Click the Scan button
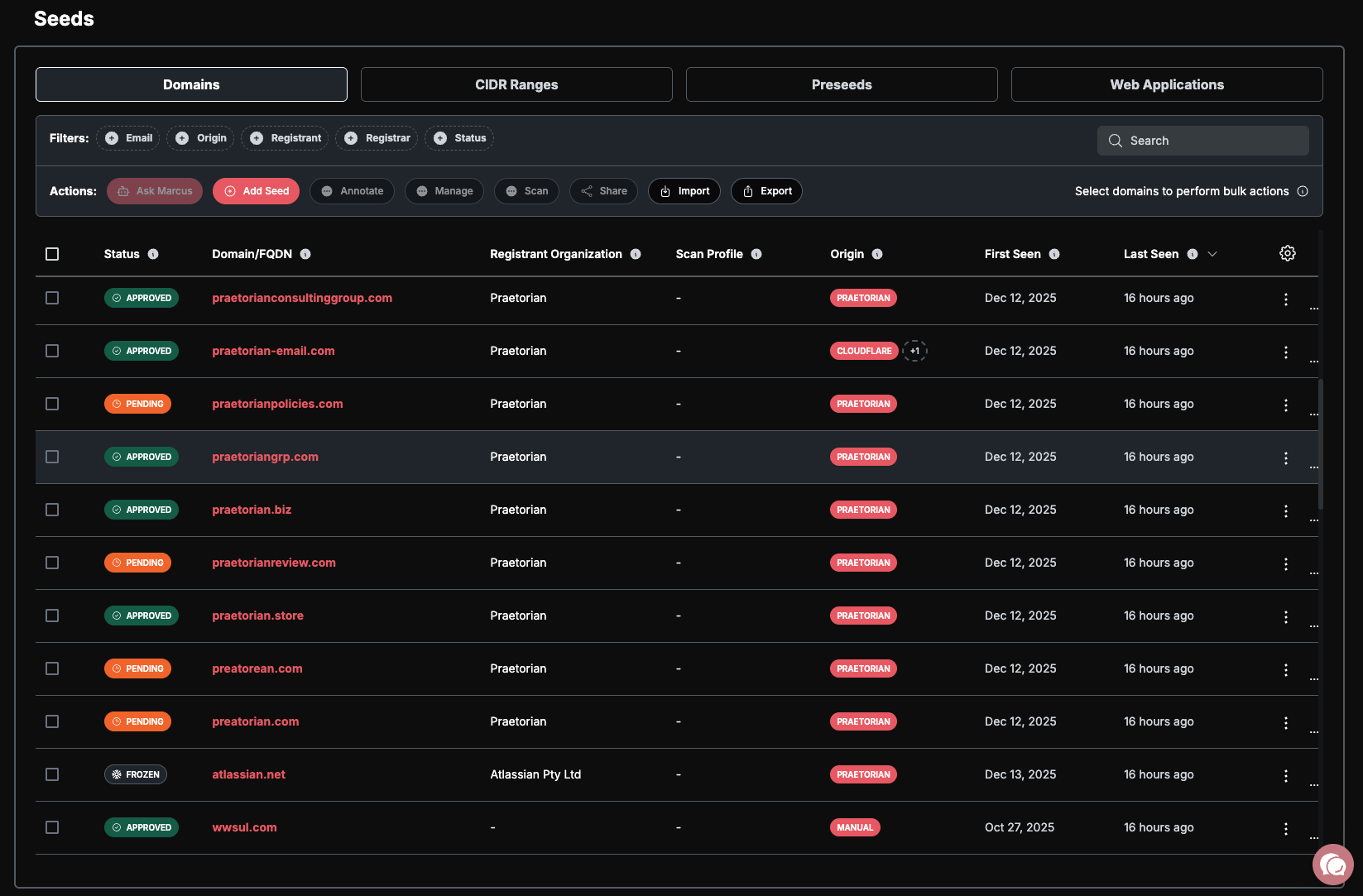This screenshot has height=896, width=1363. [x=526, y=191]
